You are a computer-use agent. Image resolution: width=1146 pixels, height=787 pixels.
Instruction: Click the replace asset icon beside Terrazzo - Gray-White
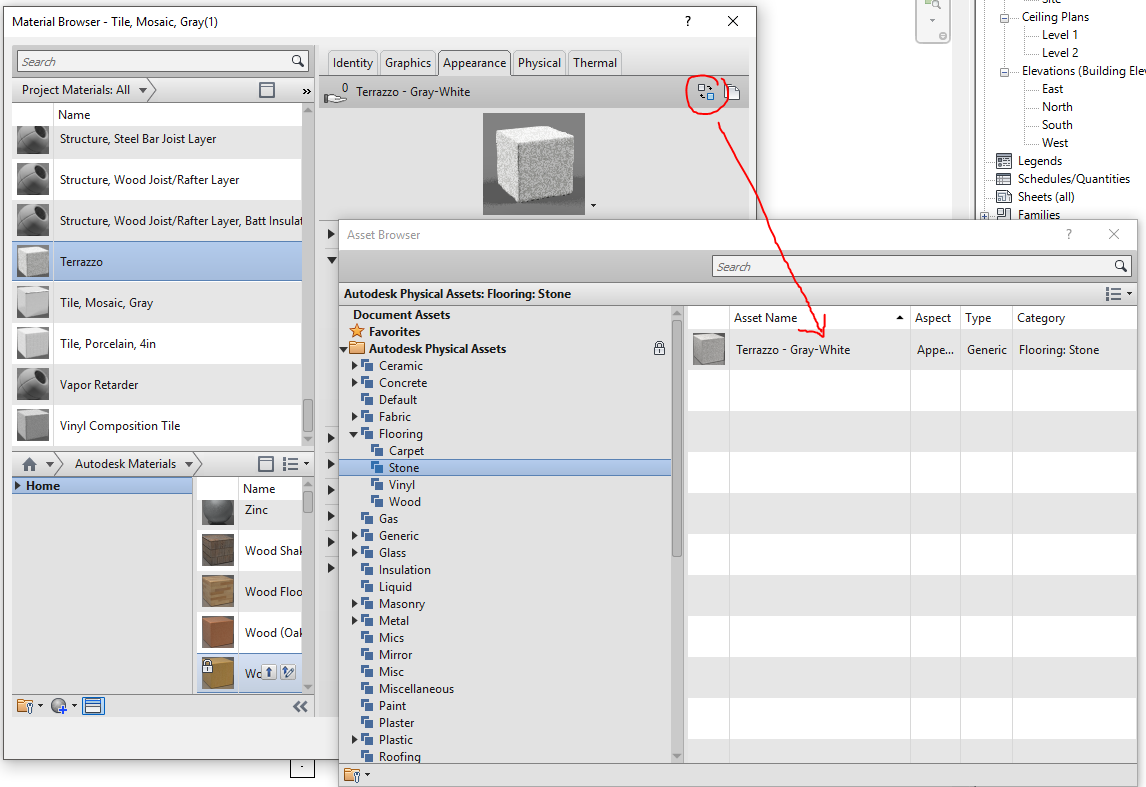point(705,92)
